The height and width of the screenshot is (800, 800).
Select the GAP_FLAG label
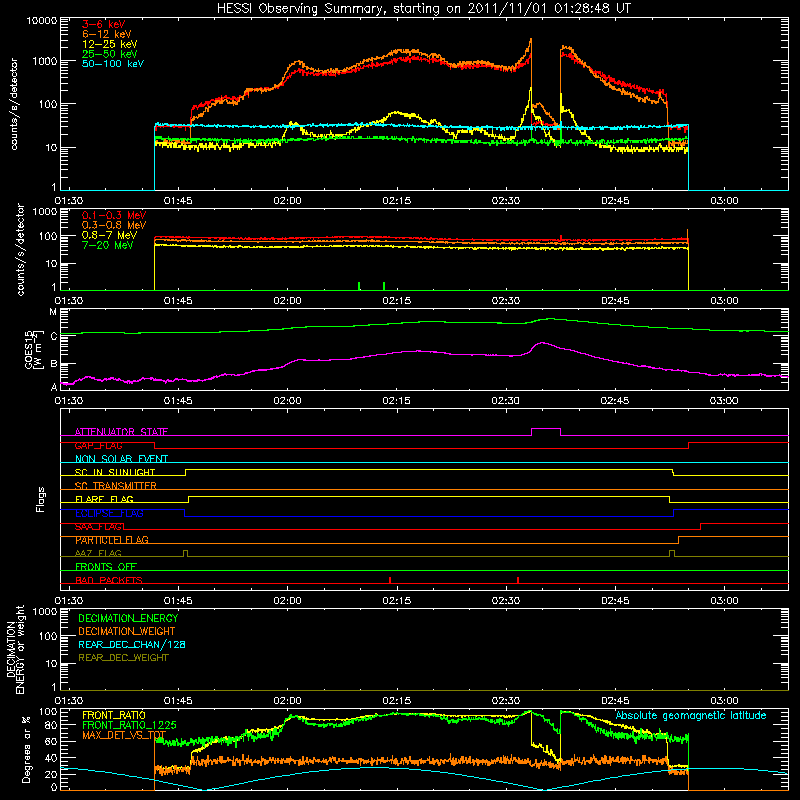(x=98, y=445)
